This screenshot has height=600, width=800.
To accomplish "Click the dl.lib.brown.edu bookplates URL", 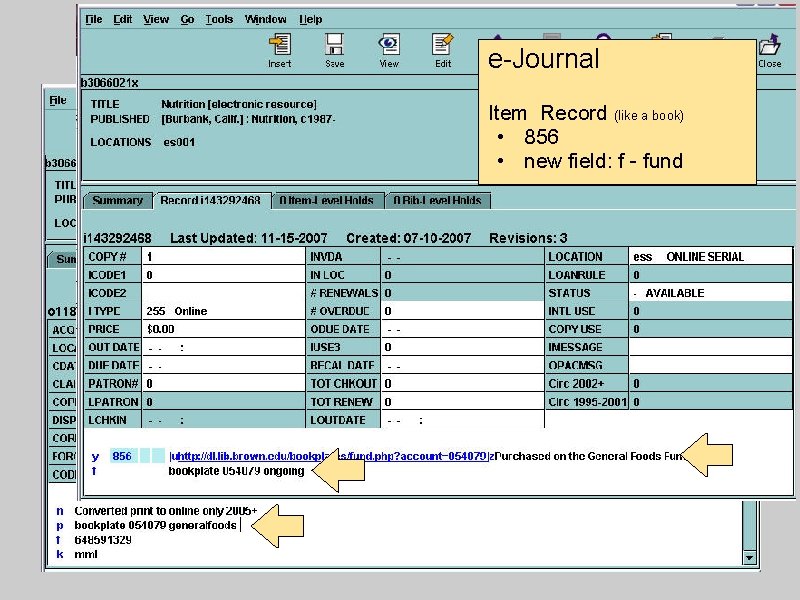I will click(330, 456).
